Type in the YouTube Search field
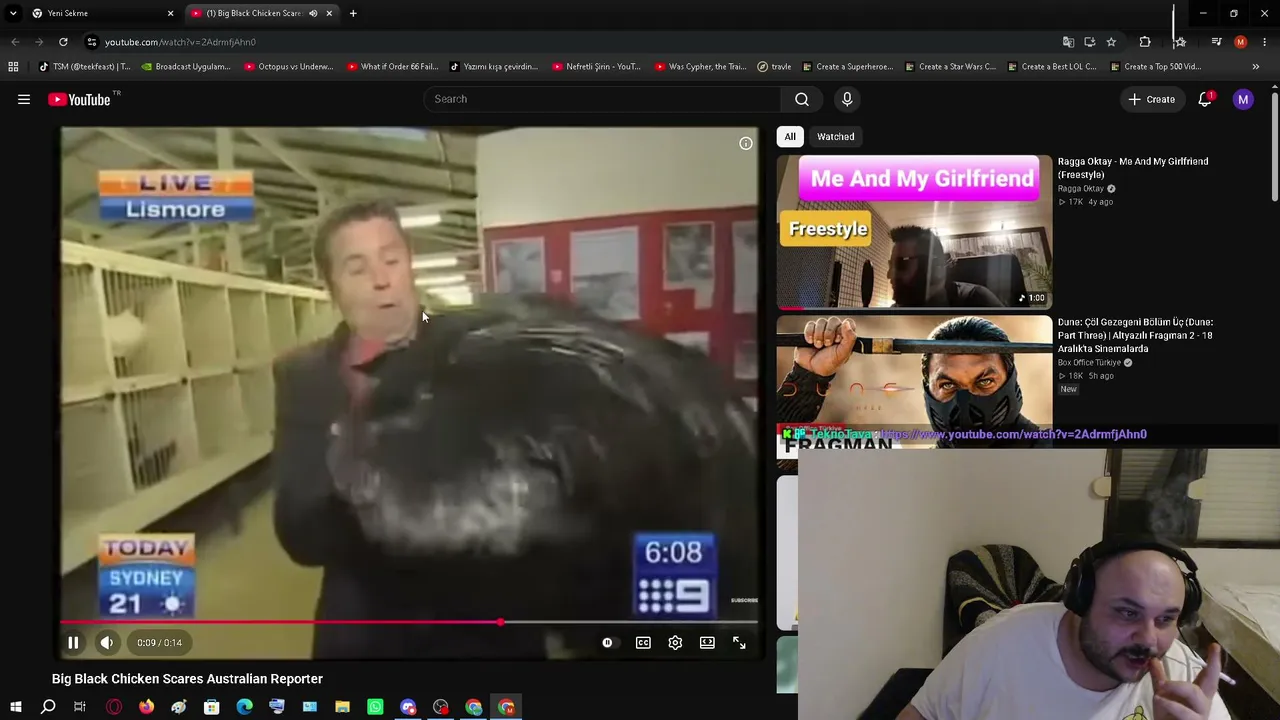Viewport: 1280px width, 720px height. click(603, 99)
